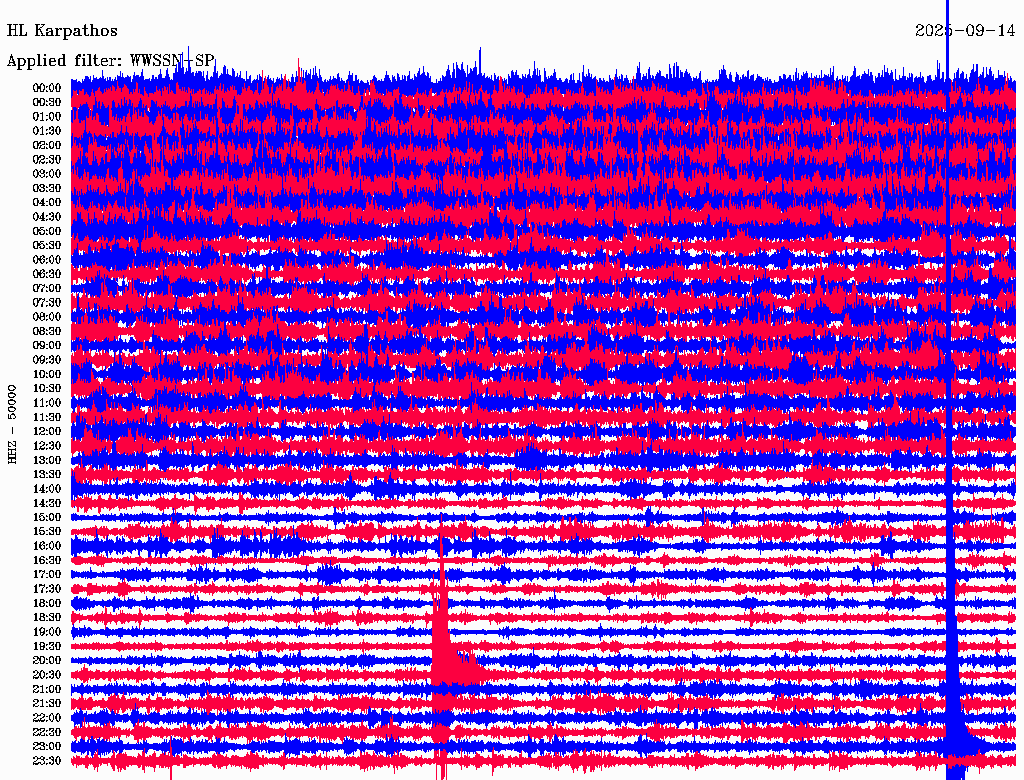Viewport: 1024px width, 780px height.
Task: Select the 03:00 time row label
Action: click(47, 174)
